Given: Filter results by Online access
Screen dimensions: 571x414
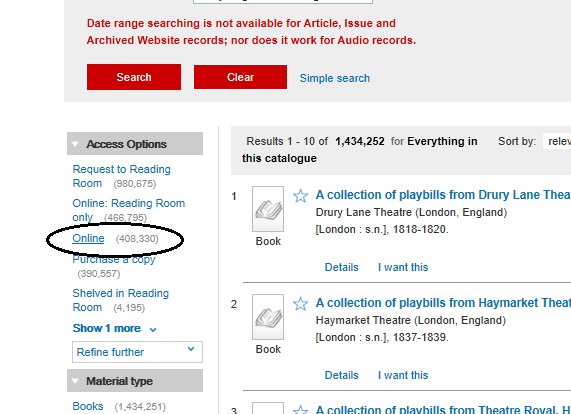Looking at the screenshot, I should click(x=88, y=238).
